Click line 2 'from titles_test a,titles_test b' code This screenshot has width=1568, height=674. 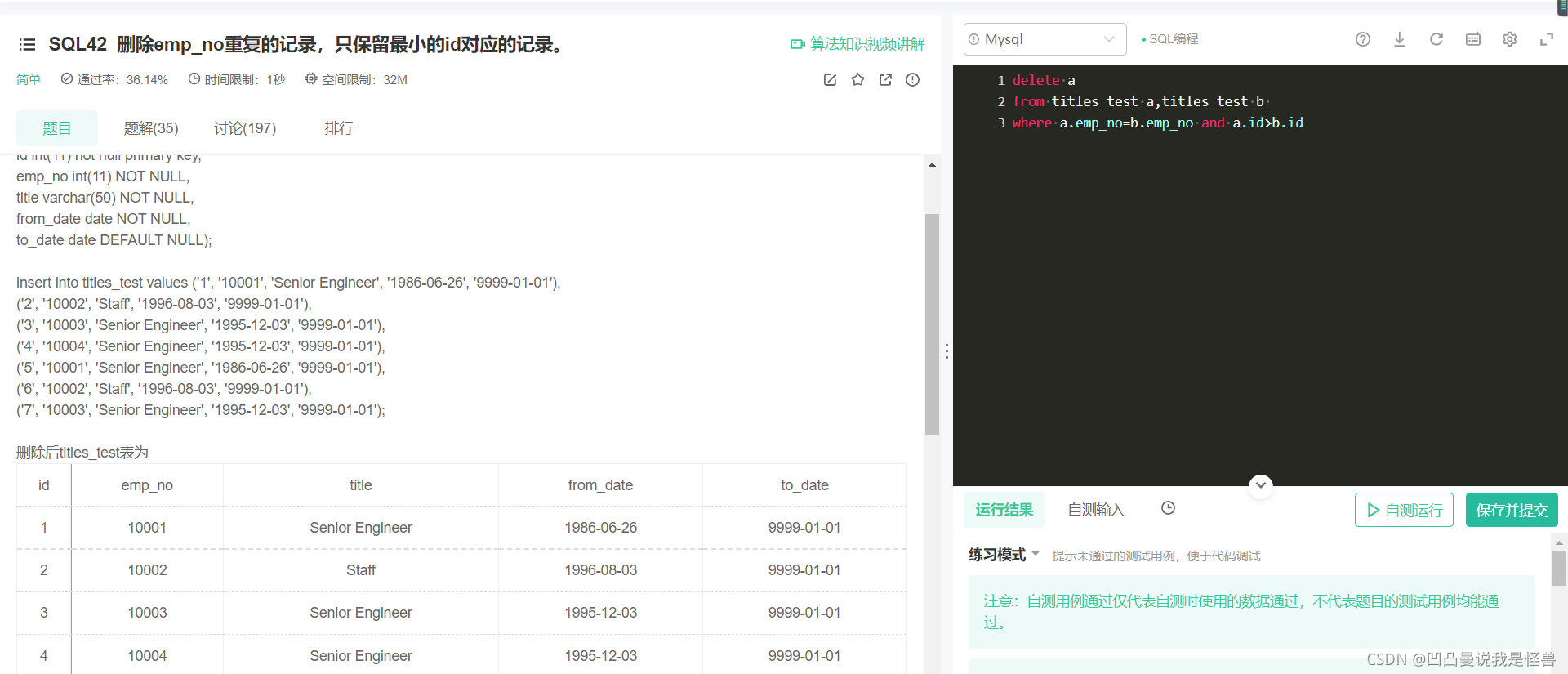point(1138,101)
